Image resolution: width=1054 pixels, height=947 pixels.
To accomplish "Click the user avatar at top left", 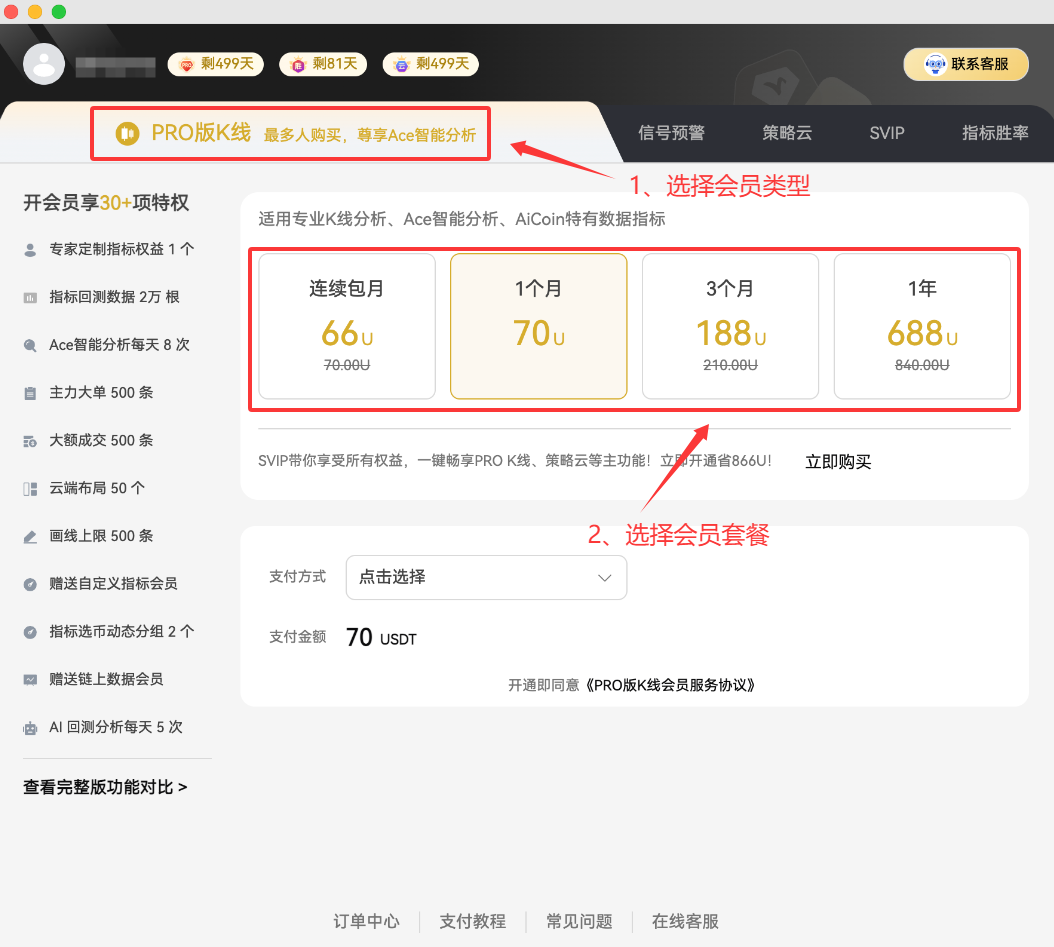I will coord(44,63).
